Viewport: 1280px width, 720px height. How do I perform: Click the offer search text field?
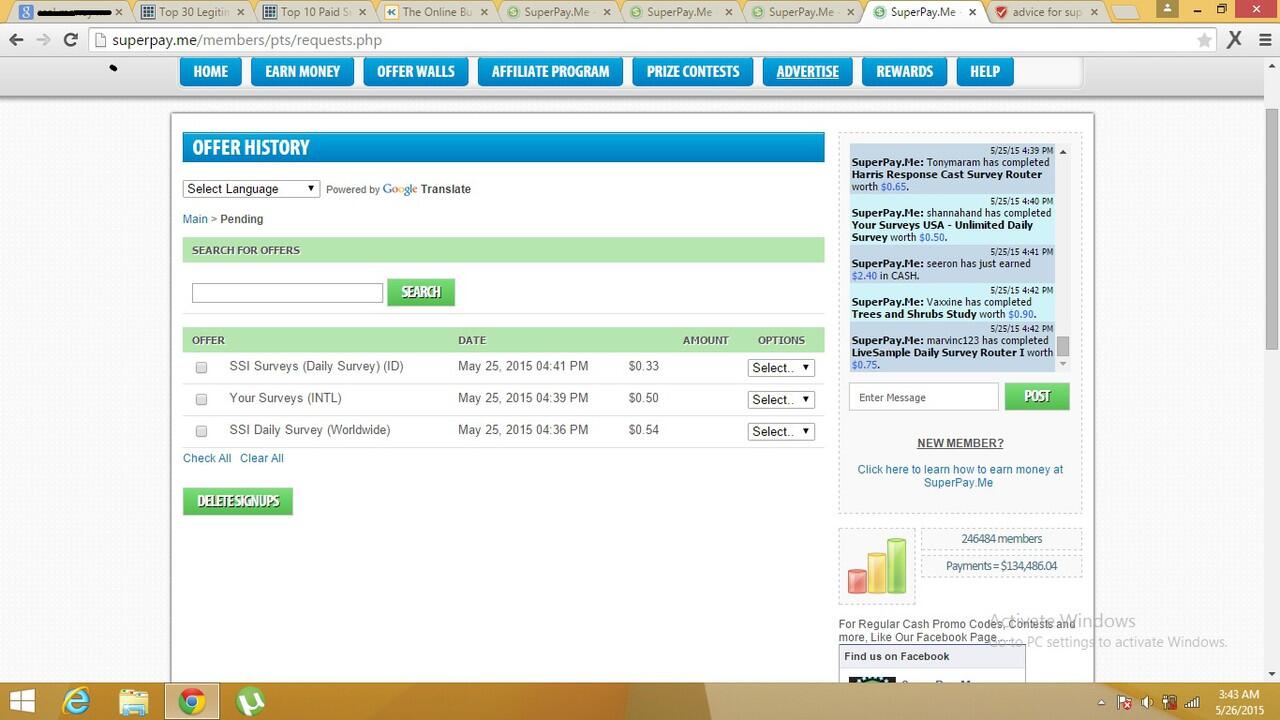(x=287, y=293)
